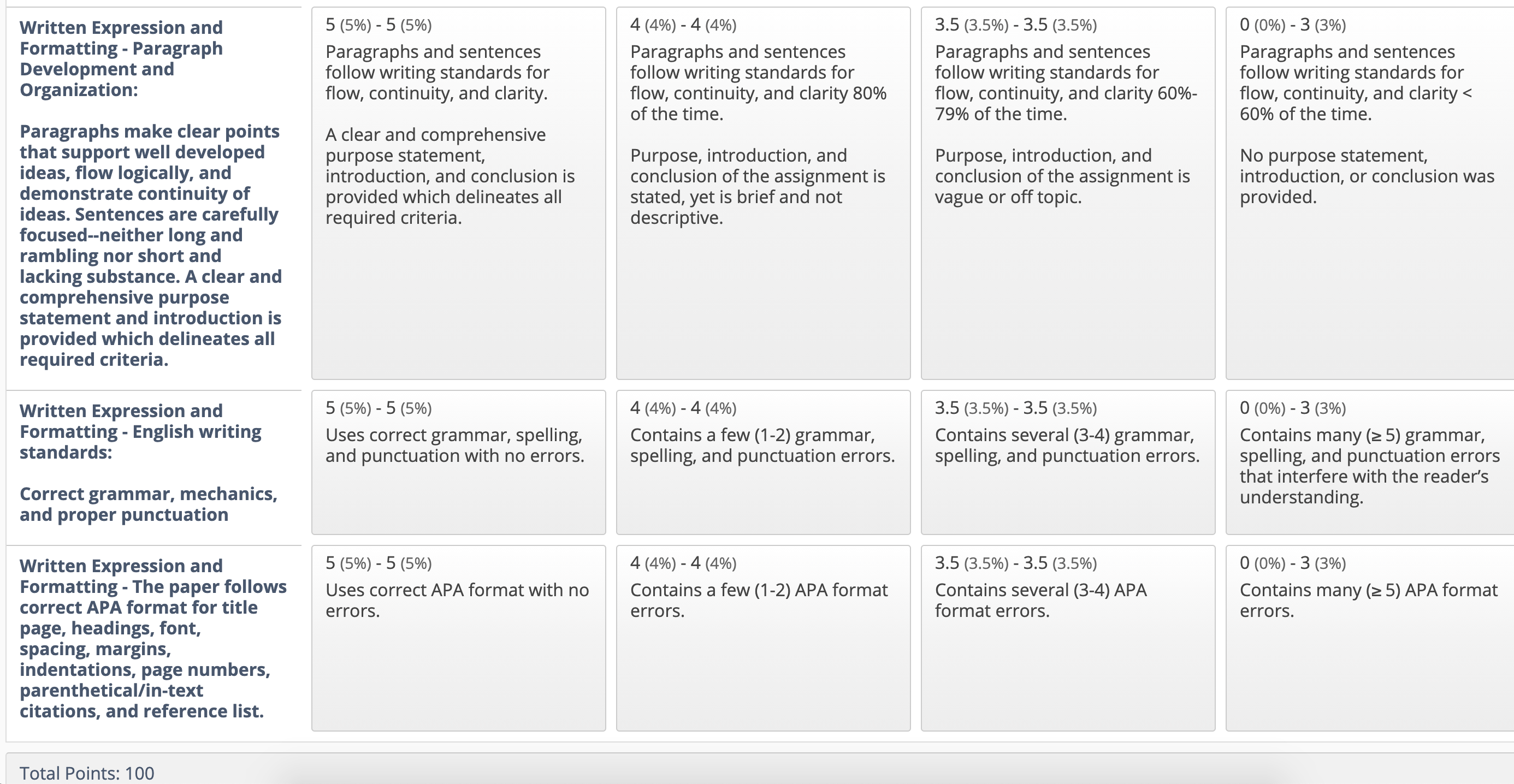Click the APA format criterion description
Viewport: 1514px width, 784px height.
pos(153,638)
